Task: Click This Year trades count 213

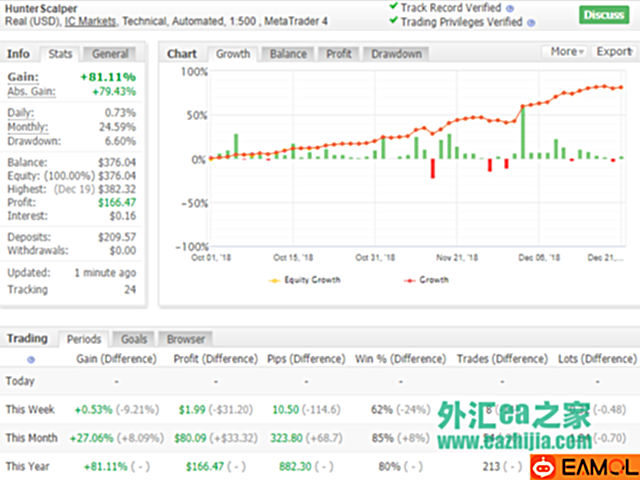Action: point(491,467)
